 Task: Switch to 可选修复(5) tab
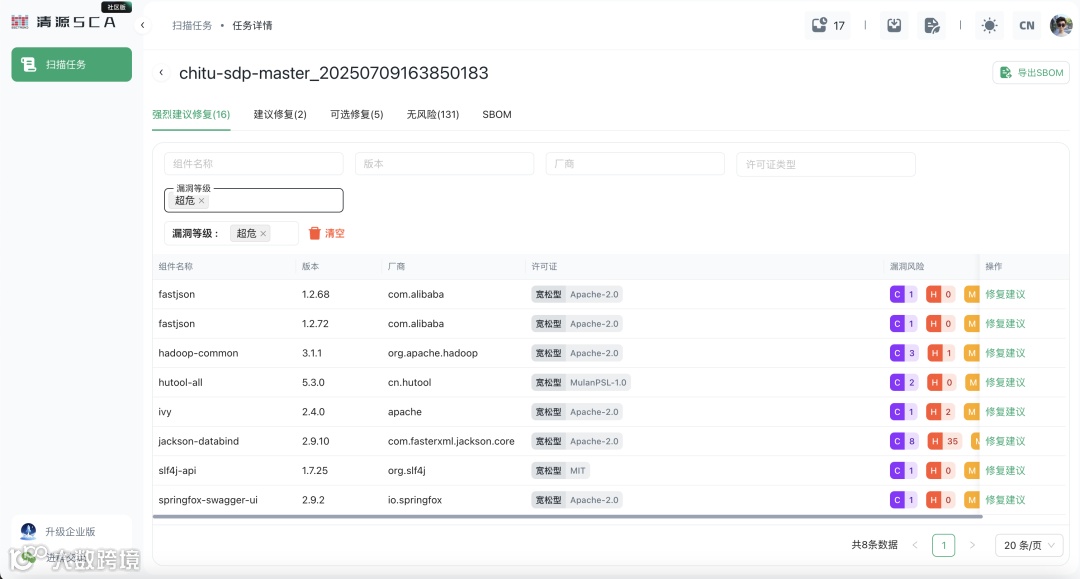(x=356, y=114)
